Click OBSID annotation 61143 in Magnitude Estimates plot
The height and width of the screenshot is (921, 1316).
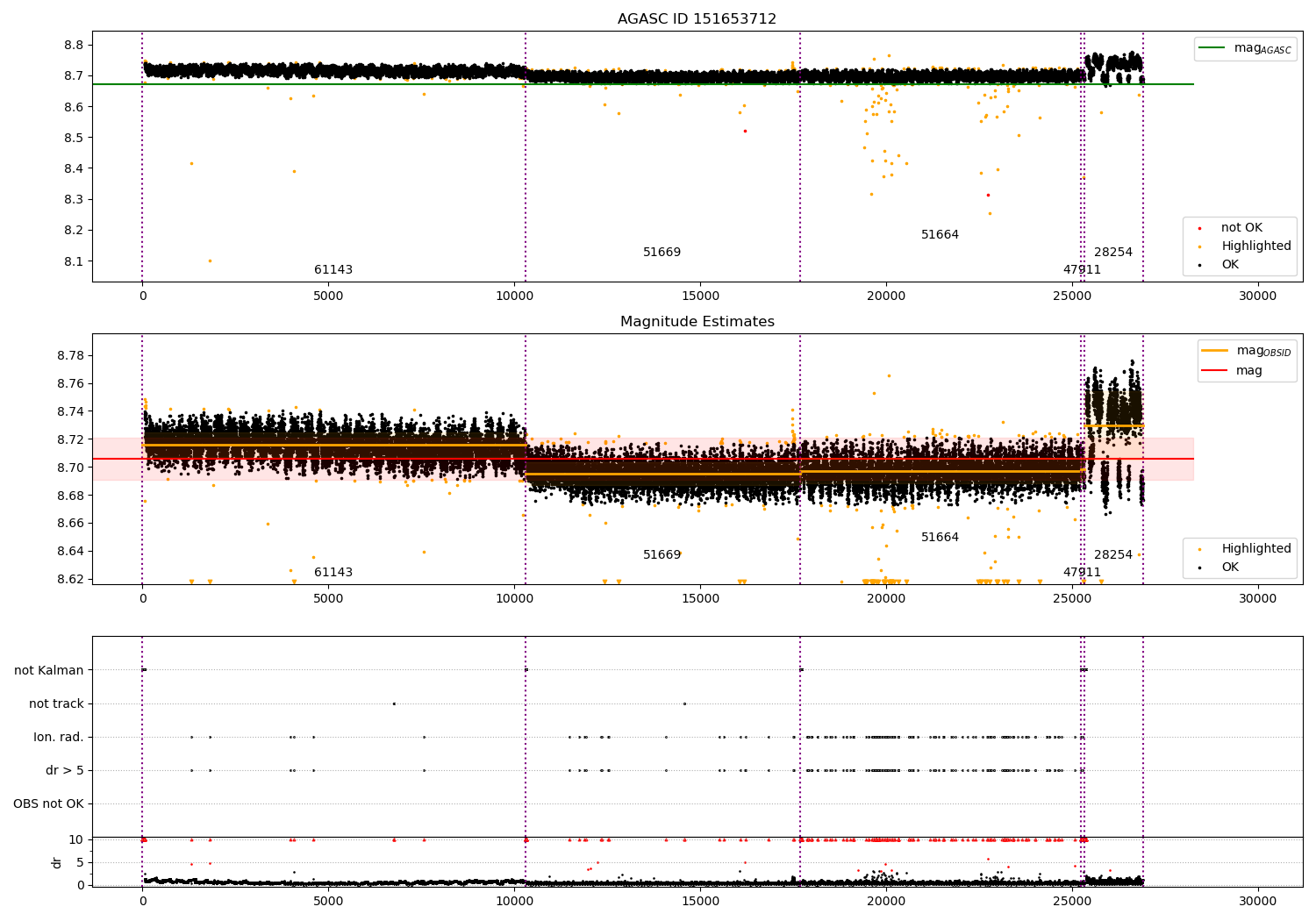pyautogui.click(x=333, y=573)
